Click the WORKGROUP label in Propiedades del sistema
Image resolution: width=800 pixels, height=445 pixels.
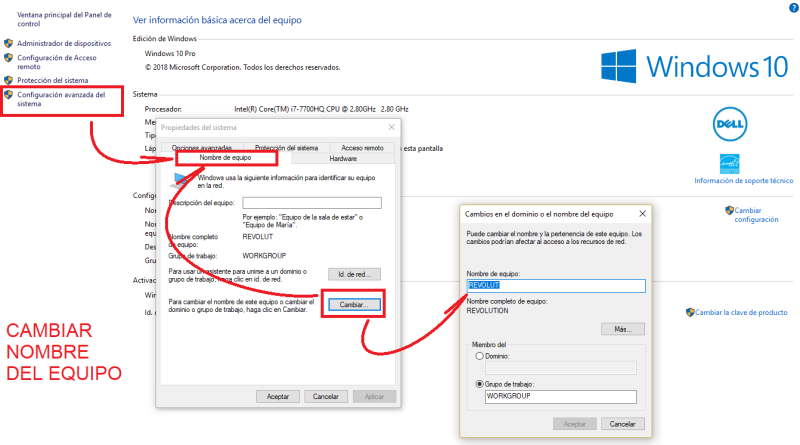tap(264, 256)
